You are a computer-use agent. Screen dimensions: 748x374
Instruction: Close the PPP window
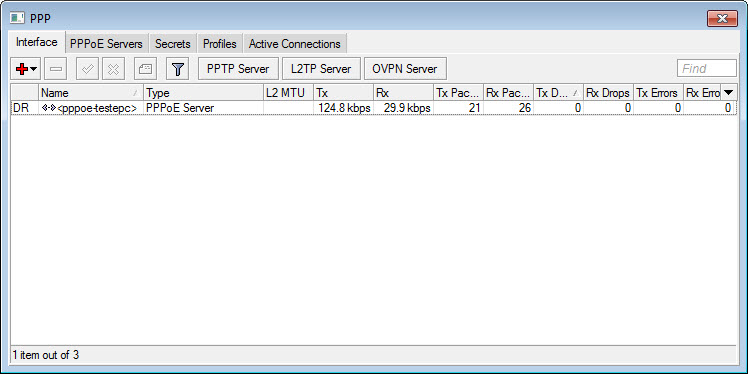pos(722,19)
